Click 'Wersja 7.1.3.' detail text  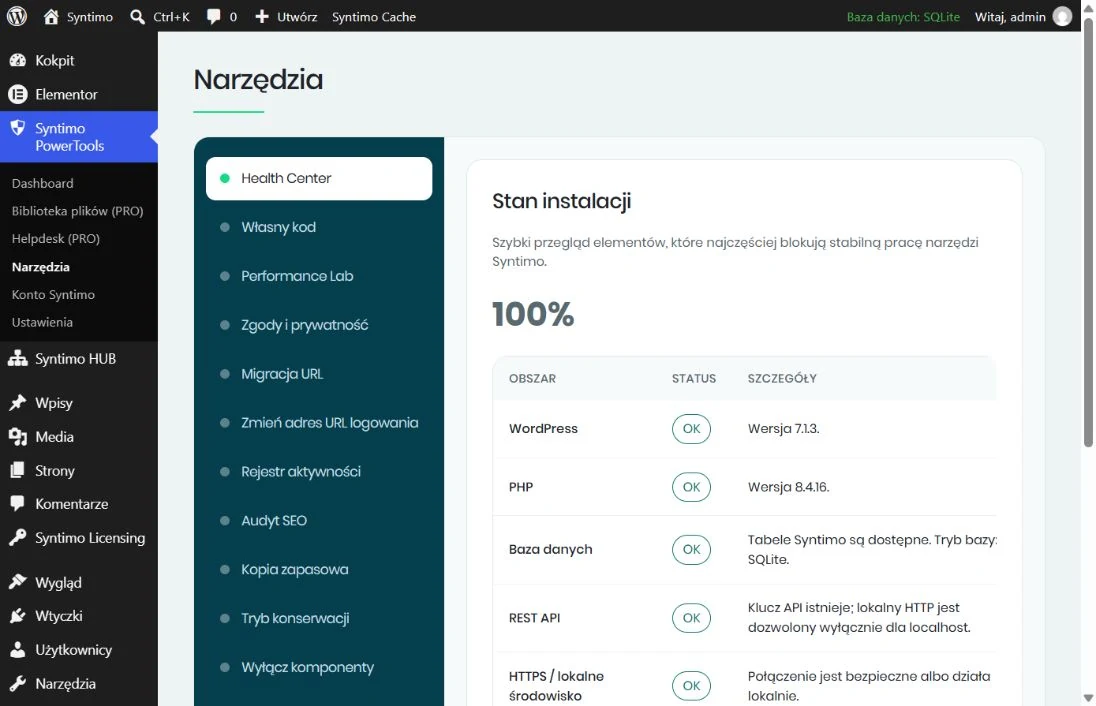tap(783, 428)
